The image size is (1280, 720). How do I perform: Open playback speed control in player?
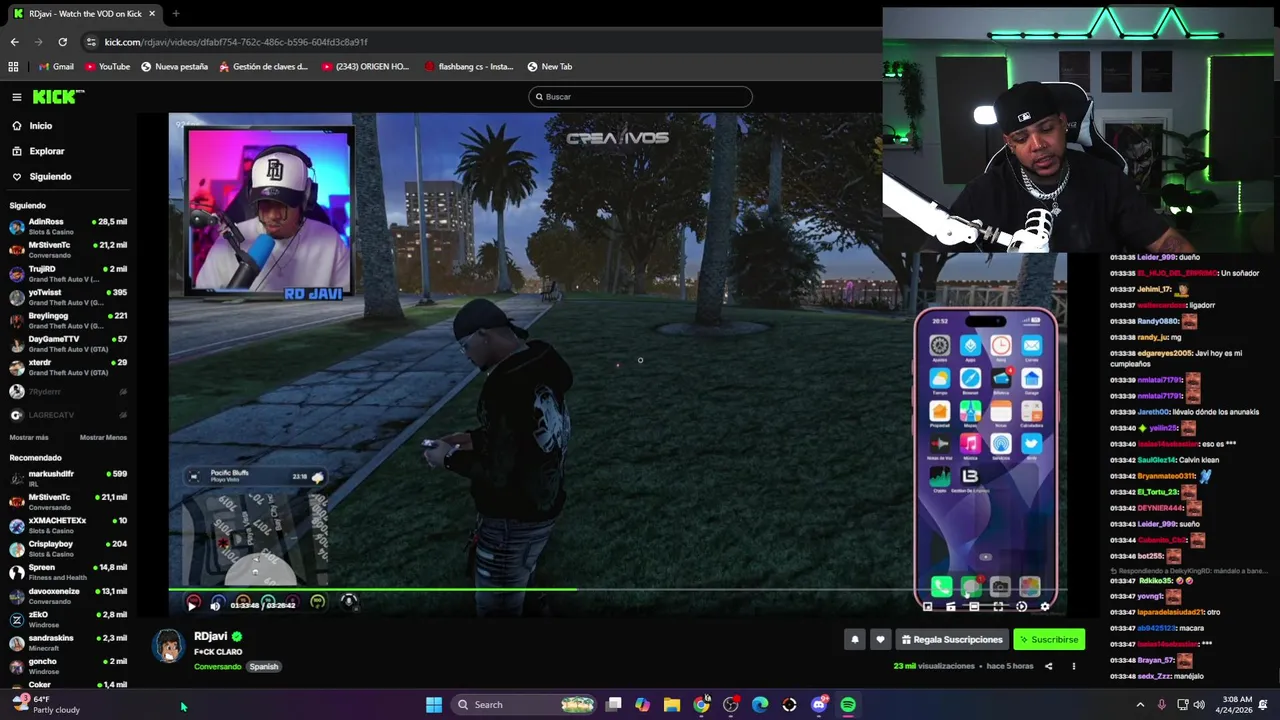(1021, 606)
